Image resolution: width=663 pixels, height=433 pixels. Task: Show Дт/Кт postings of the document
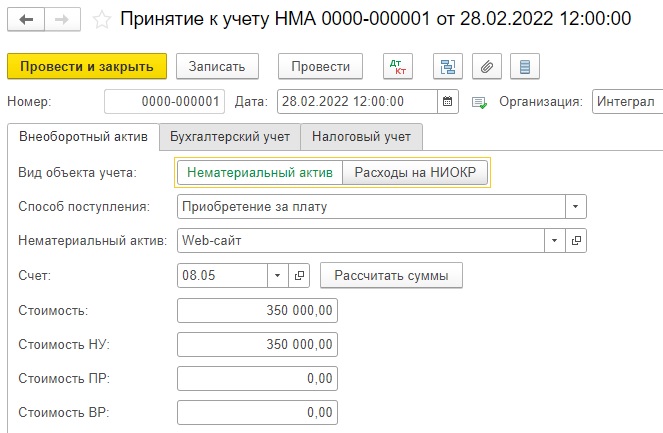tap(398, 66)
